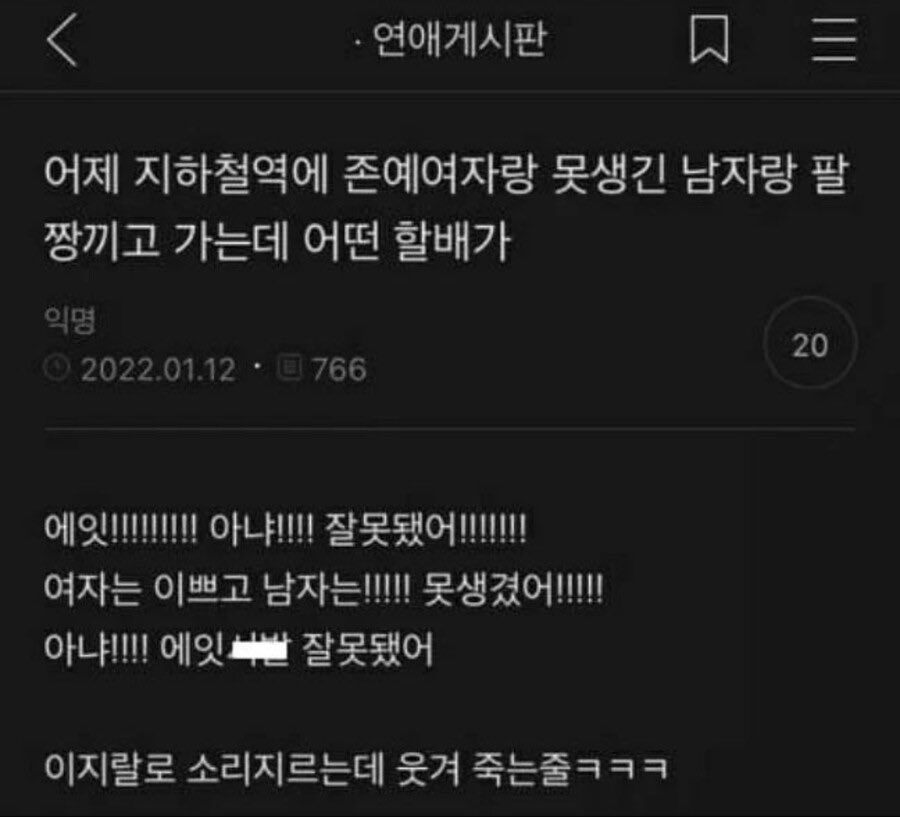
Task: Go back using the left arrow
Action: coord(61,40)
